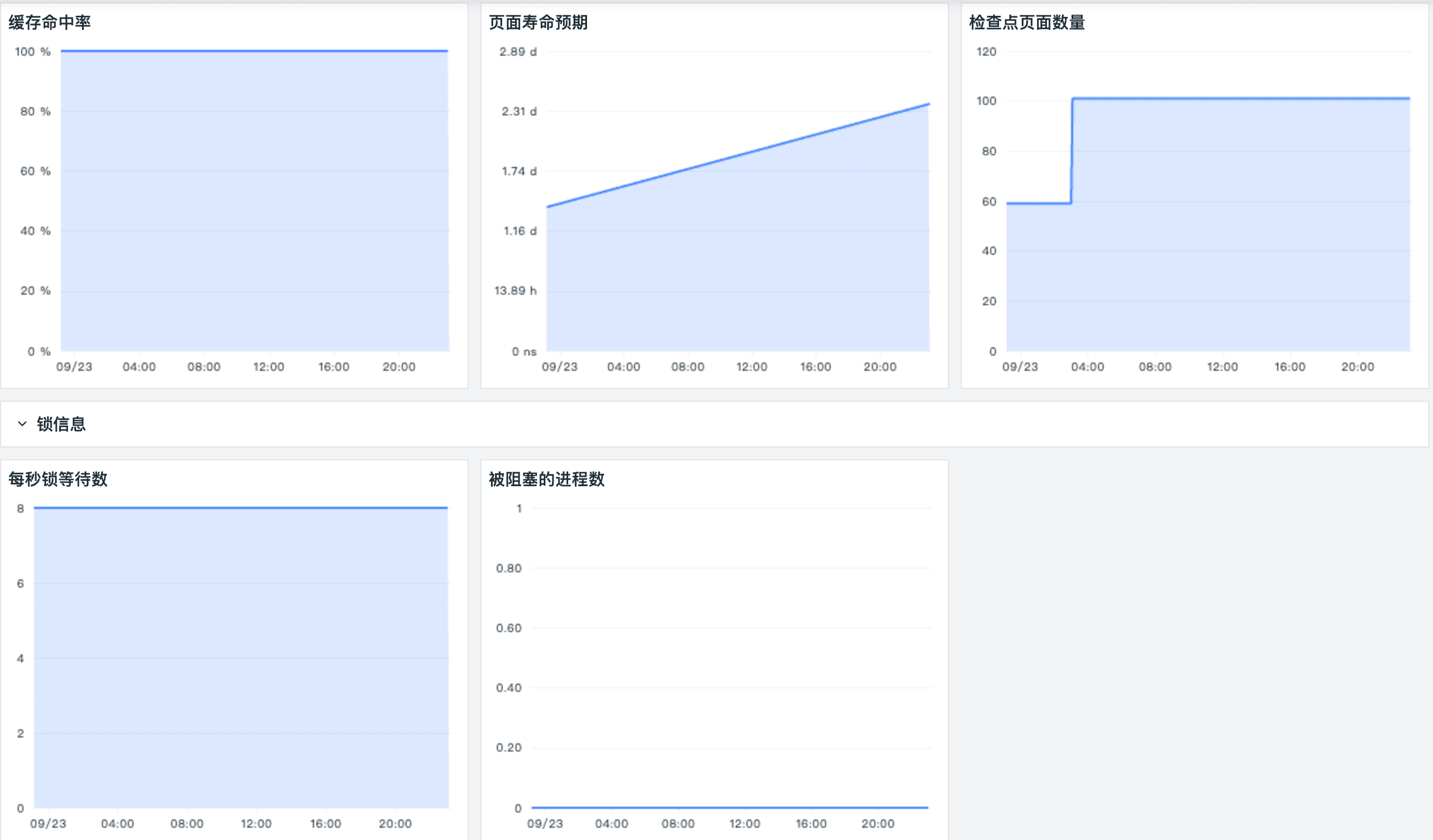Click the 60 % axis label in 缓存命中率
Viewport: 1433px width, 840px height.
pyautogui.click(x=35, y=171)
